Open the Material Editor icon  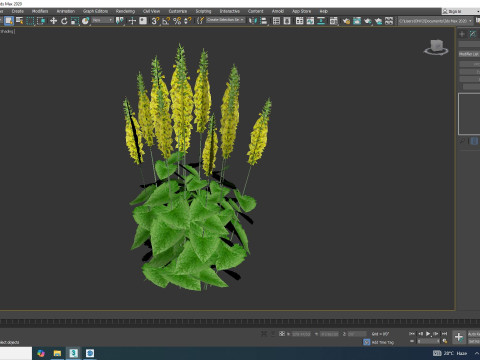coord(333,21)
